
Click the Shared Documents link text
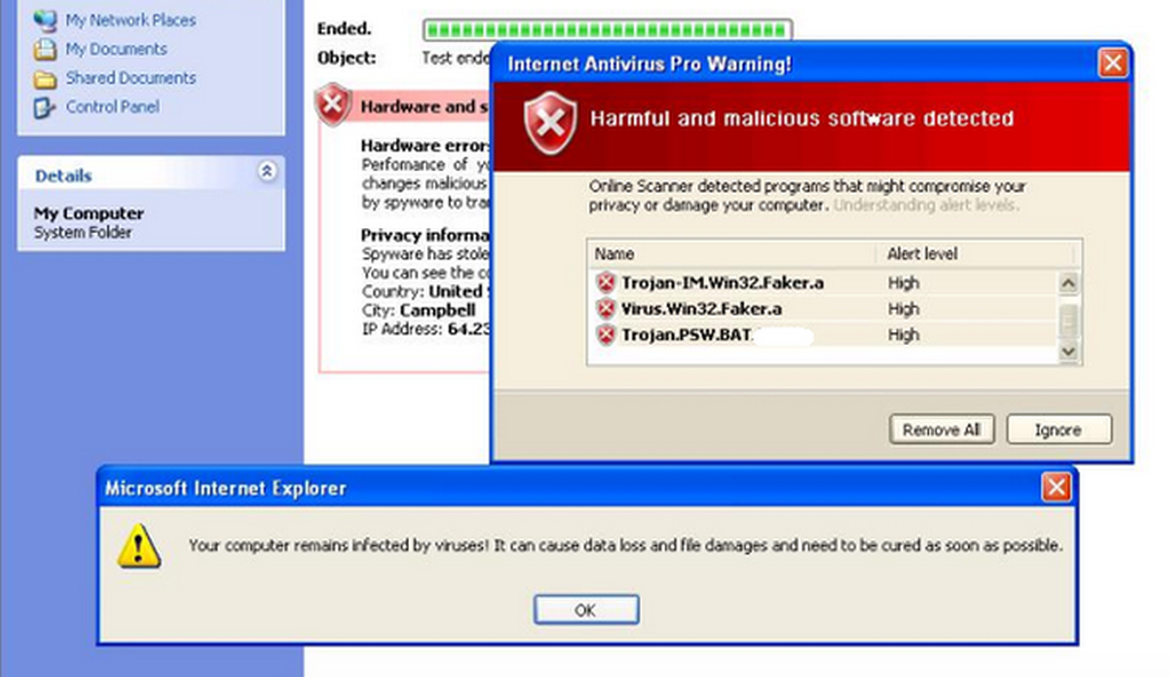point(131,78)
